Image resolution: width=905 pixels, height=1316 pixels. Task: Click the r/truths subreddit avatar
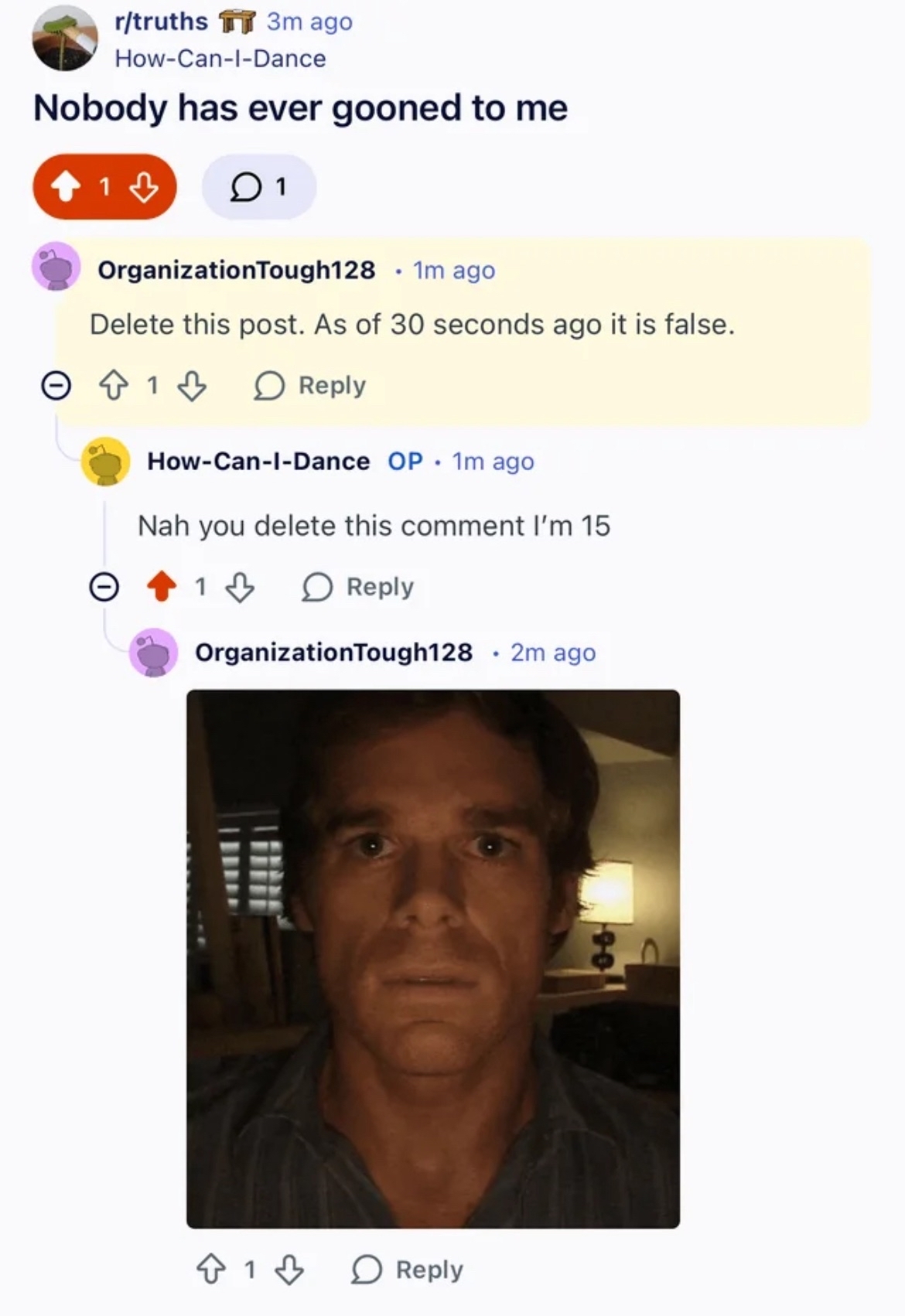point(66,35)
